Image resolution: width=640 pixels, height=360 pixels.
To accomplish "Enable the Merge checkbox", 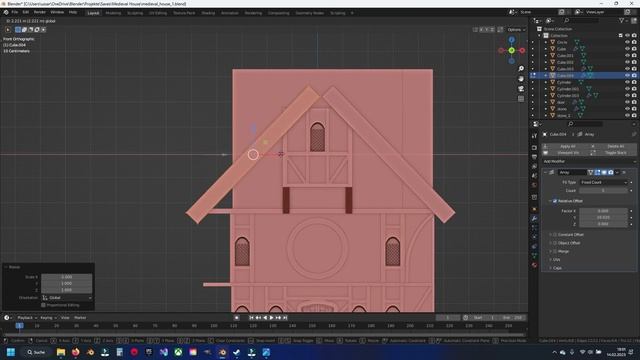I will [x=555, y=251].
